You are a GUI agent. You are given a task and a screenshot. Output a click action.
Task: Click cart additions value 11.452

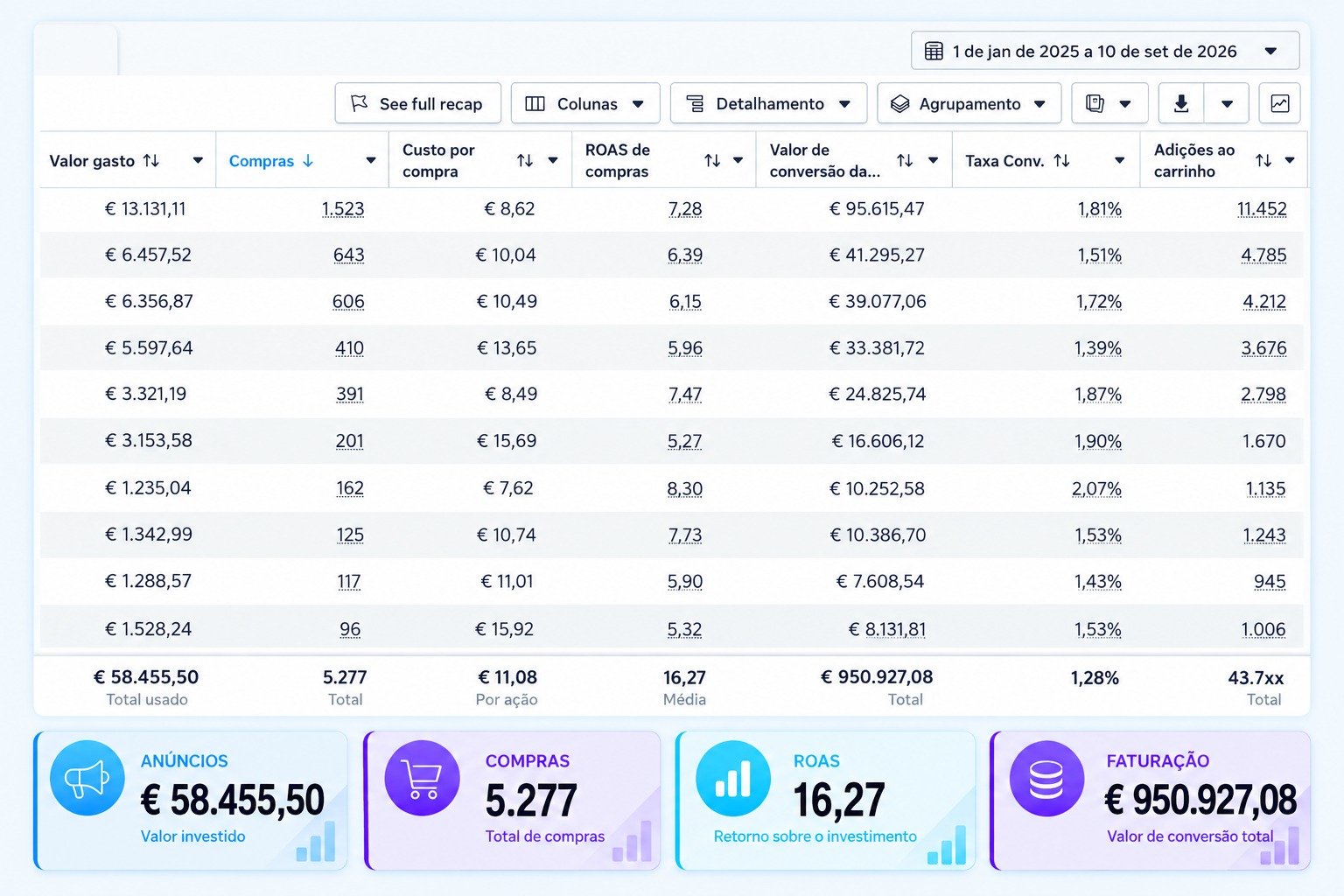(x=1262, y=208)
